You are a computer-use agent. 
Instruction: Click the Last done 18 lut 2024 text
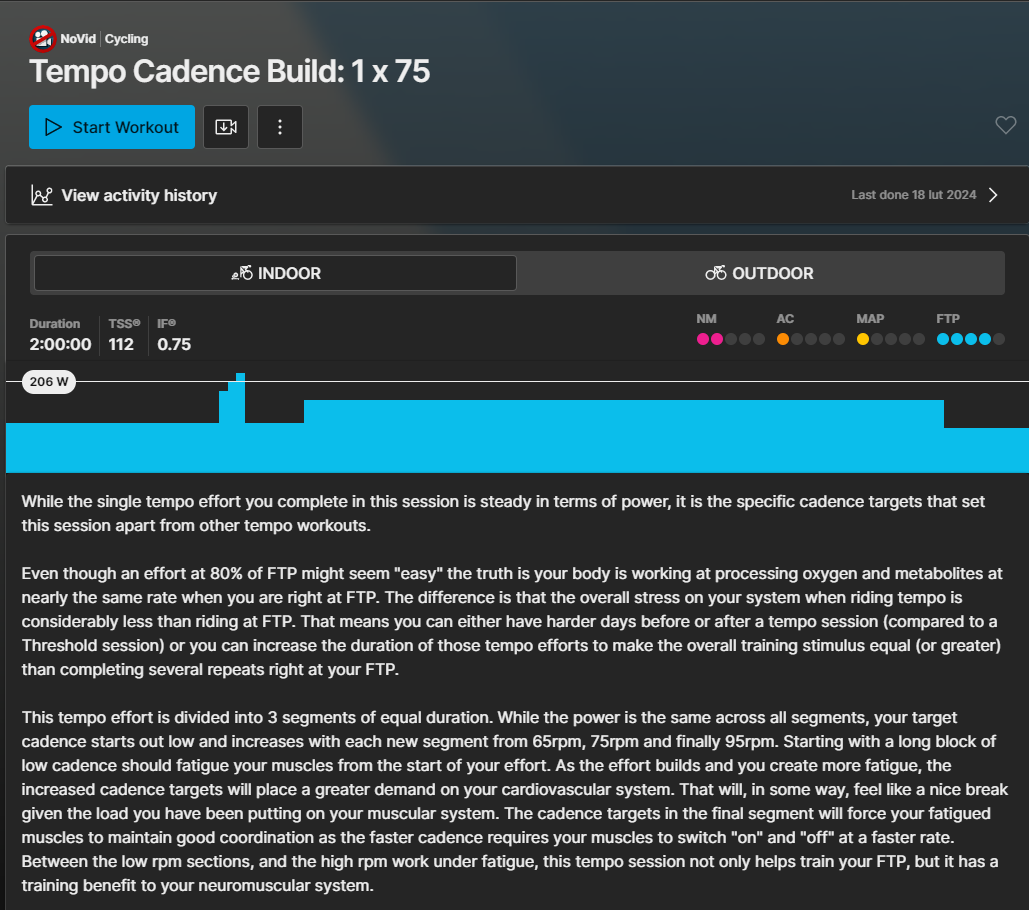tap(913, 195)
